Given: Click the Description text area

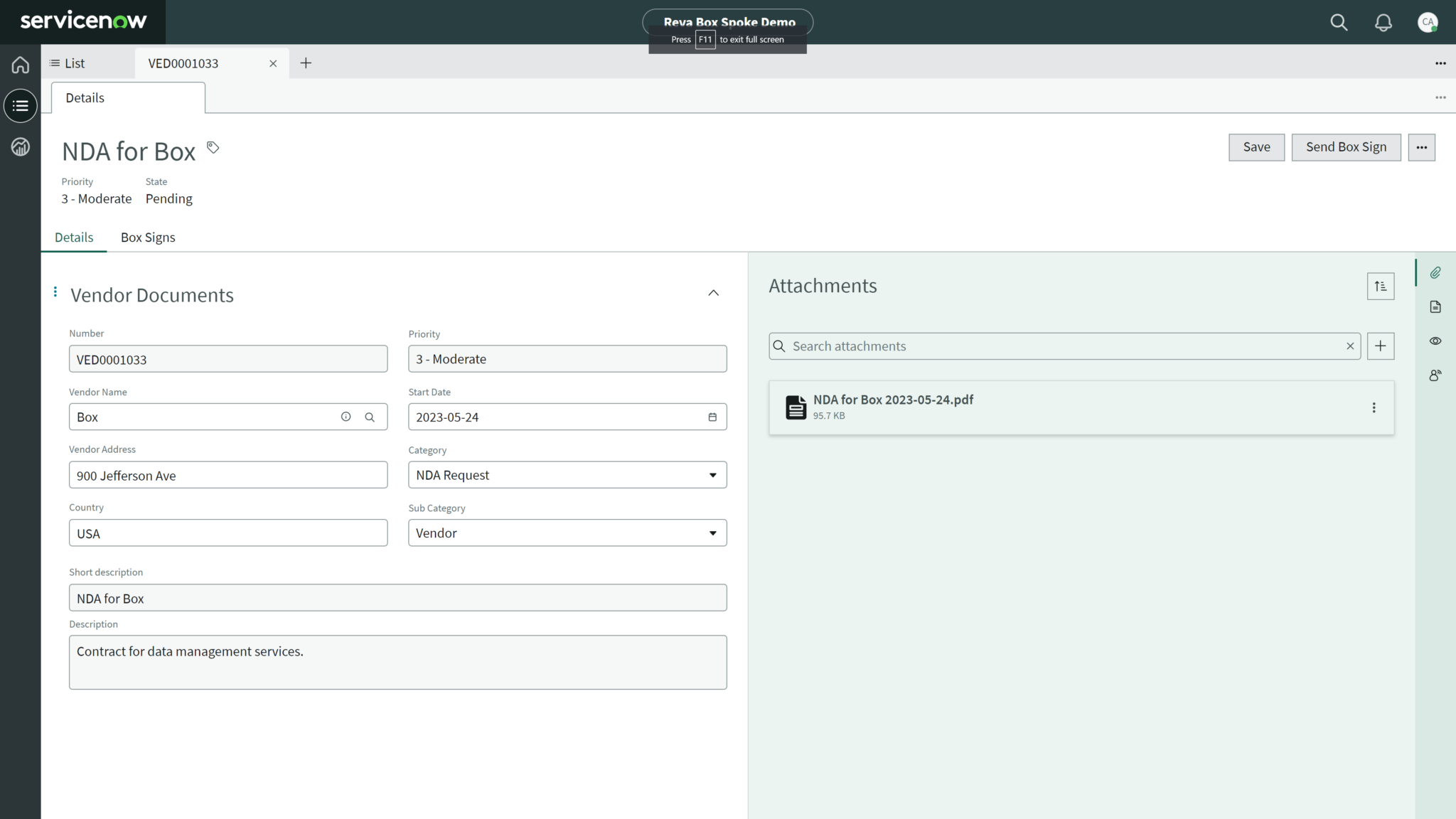Looking at the screenshot, I should [397, 663].
